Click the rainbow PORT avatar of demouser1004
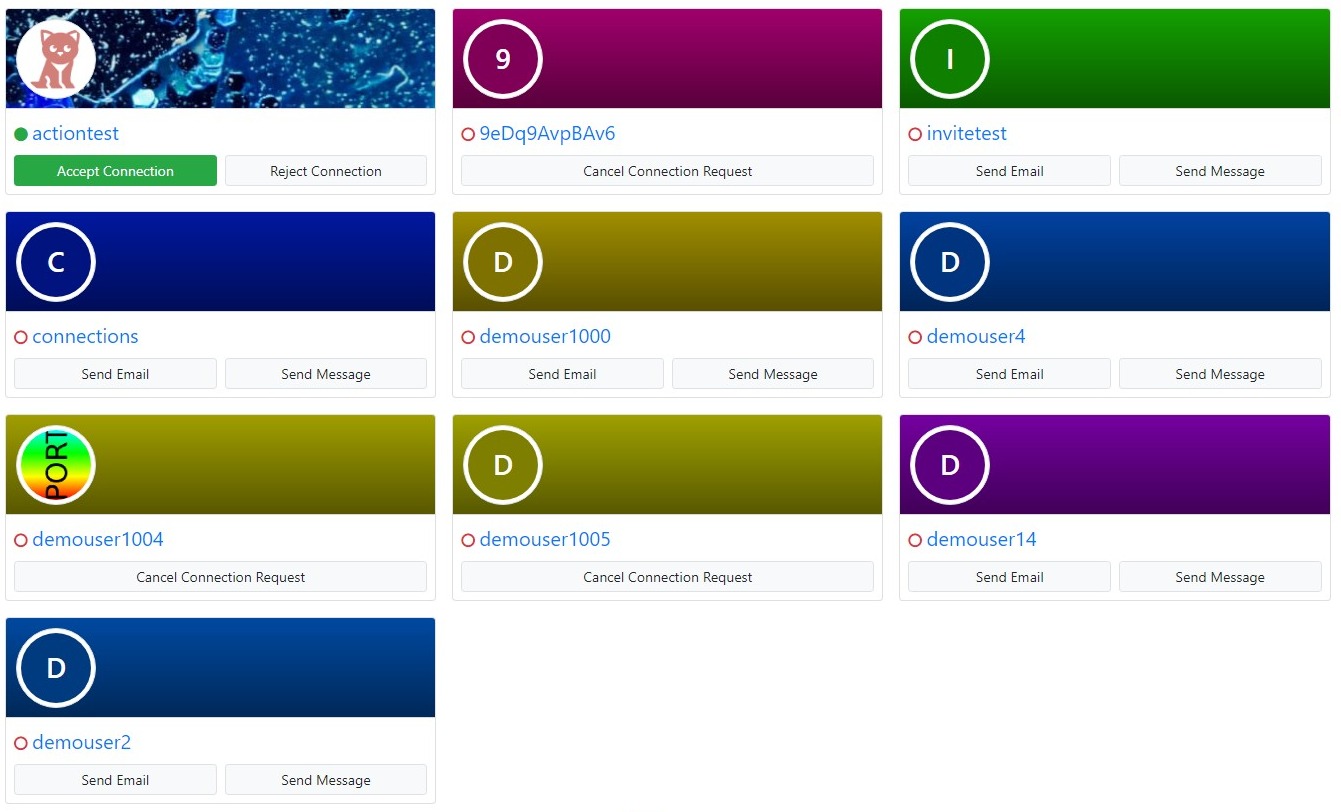The image size is (1341, 812). point(56,465)
